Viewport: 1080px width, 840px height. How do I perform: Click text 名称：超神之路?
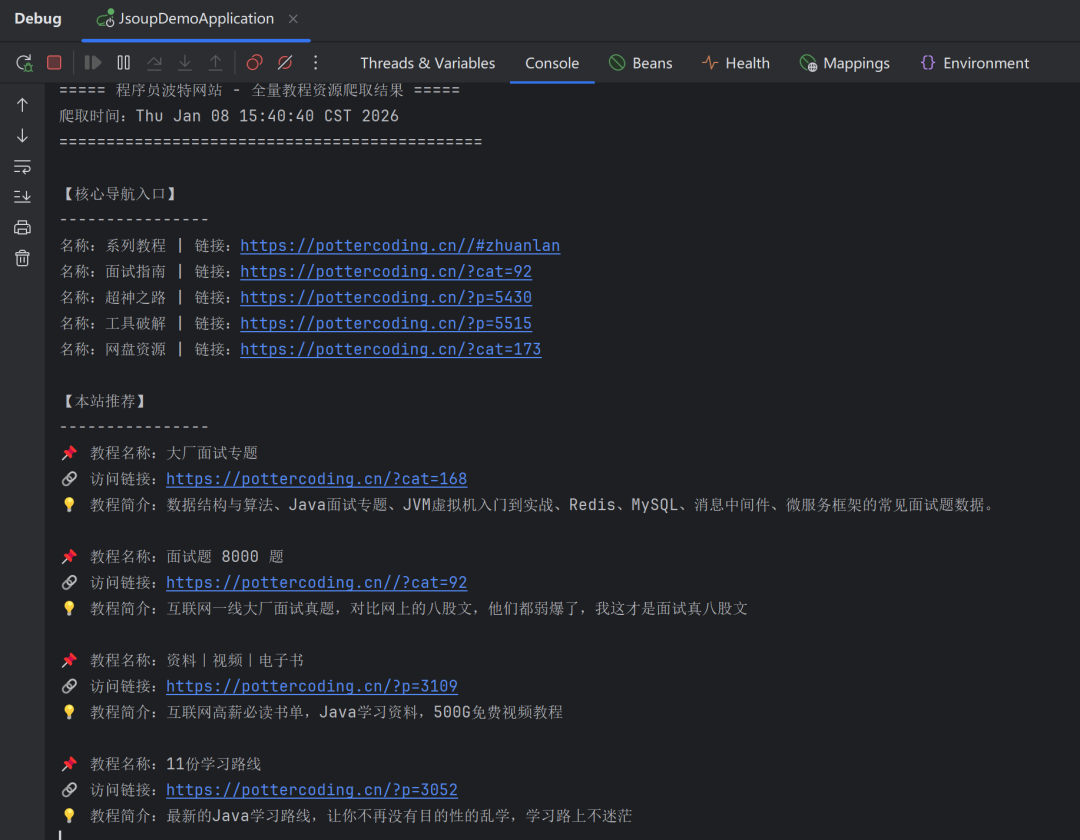point(113,297)
